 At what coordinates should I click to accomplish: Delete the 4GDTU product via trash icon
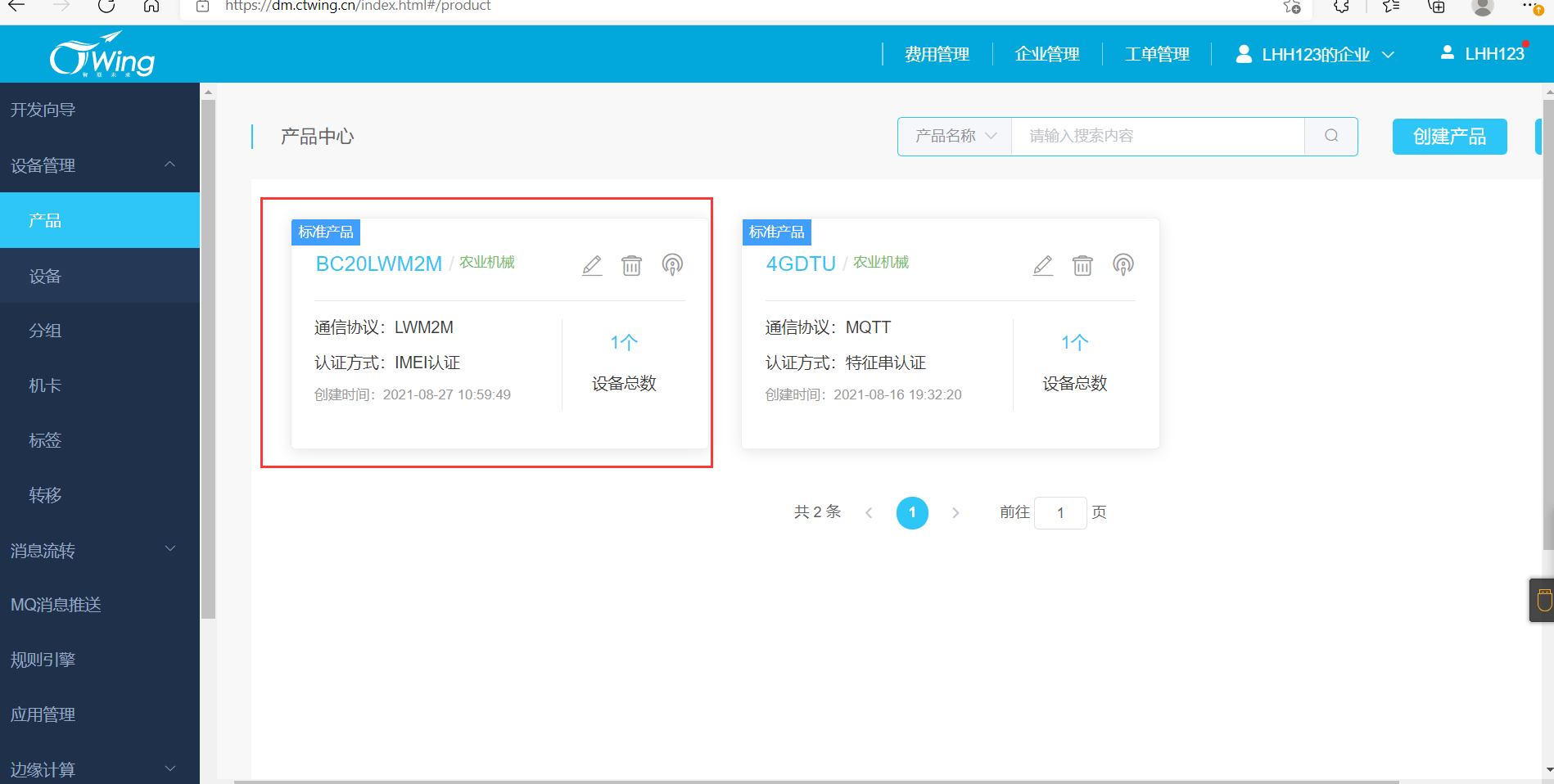pos(1082,265)
